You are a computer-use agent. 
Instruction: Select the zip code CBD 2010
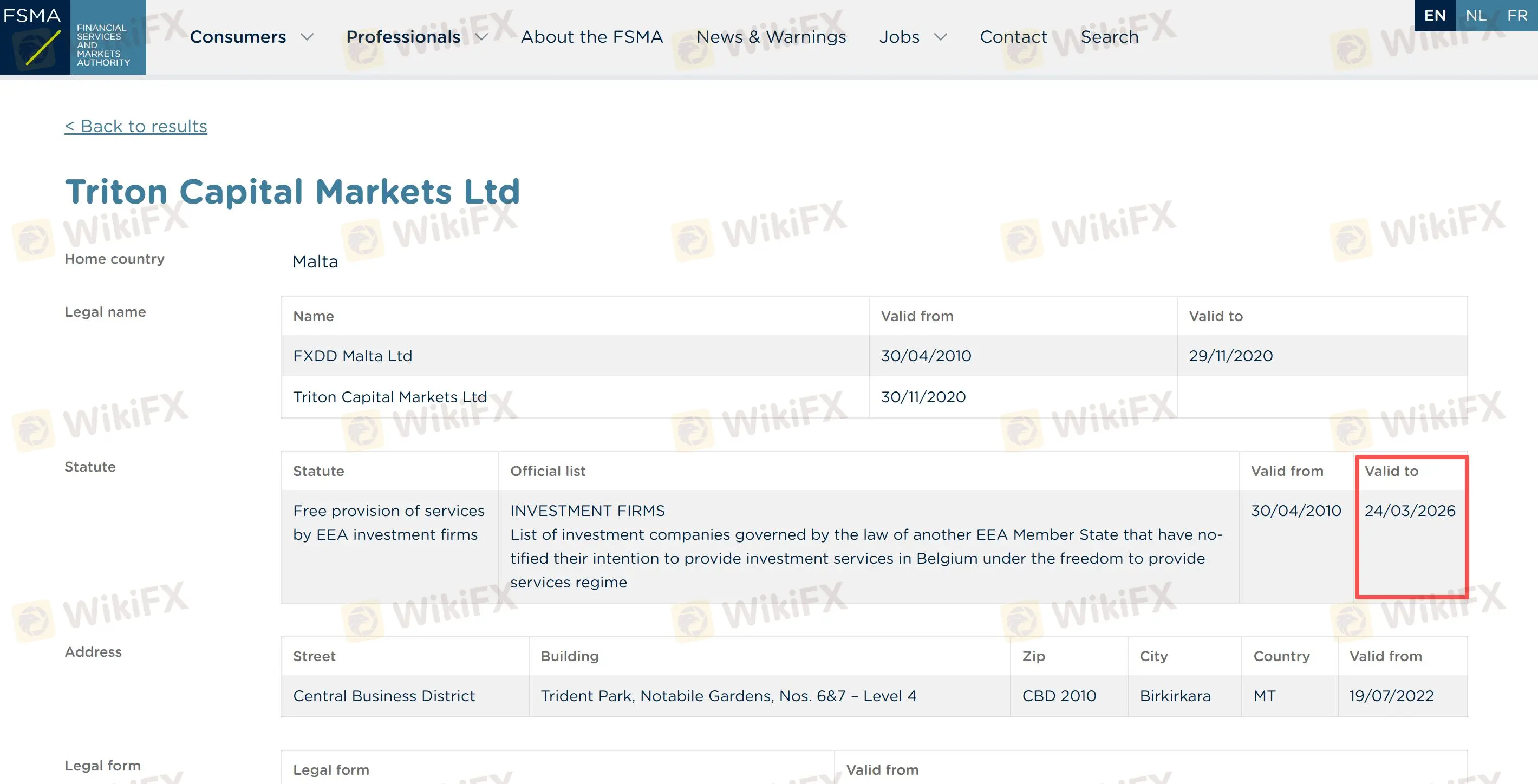1059,696
